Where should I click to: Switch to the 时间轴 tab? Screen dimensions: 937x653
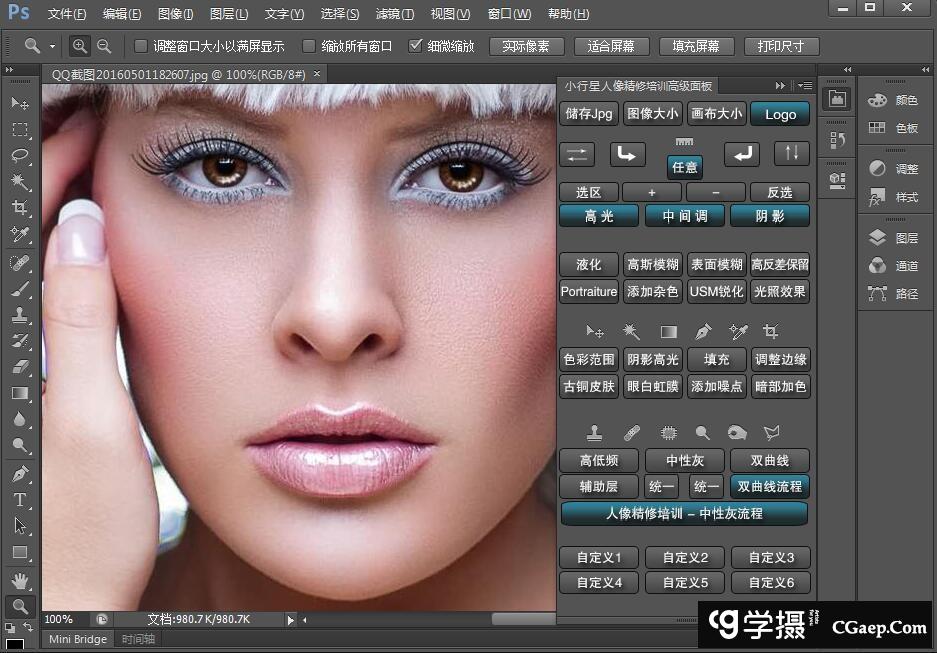(138, 639)
